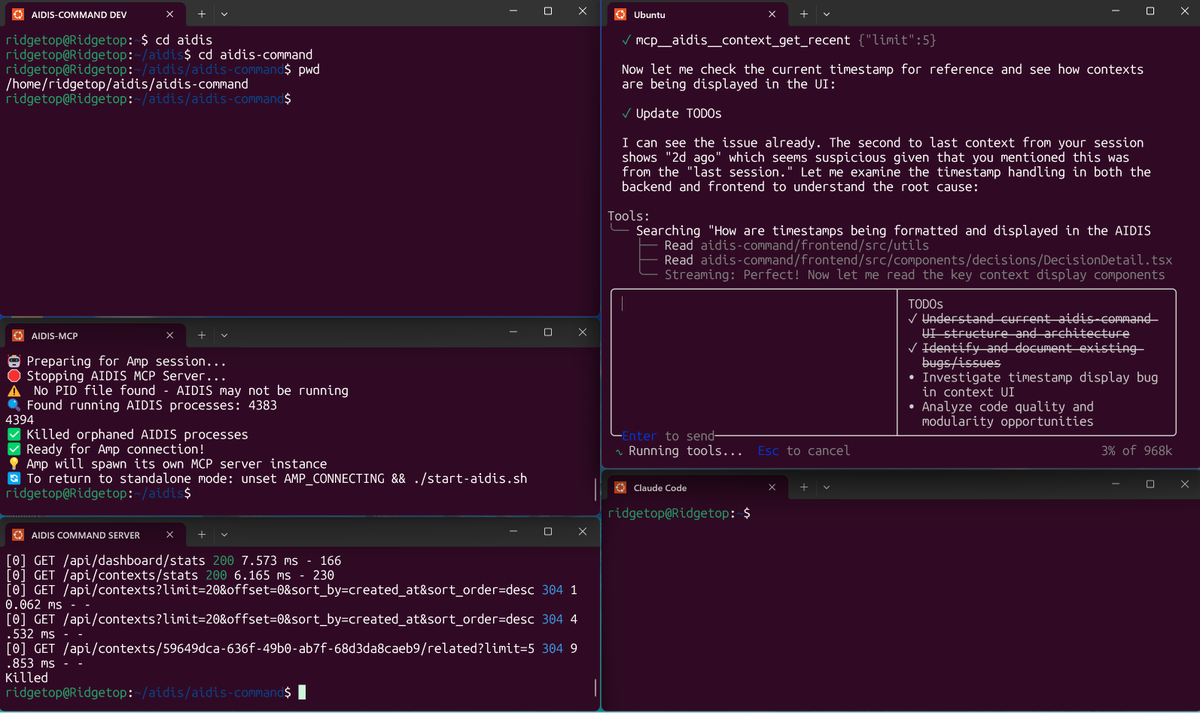Click the AIDIS COMMAND SERVER scrollbar thumb

click(x=595, y=688)
